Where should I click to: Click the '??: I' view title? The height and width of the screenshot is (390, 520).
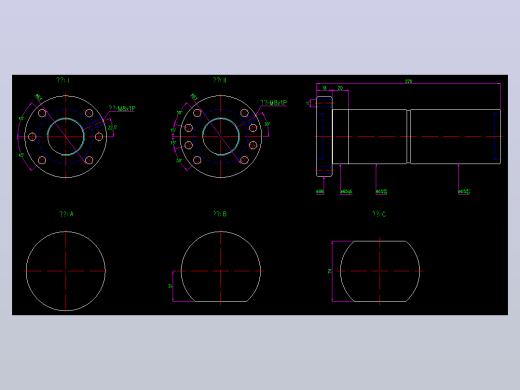(63, 80)
